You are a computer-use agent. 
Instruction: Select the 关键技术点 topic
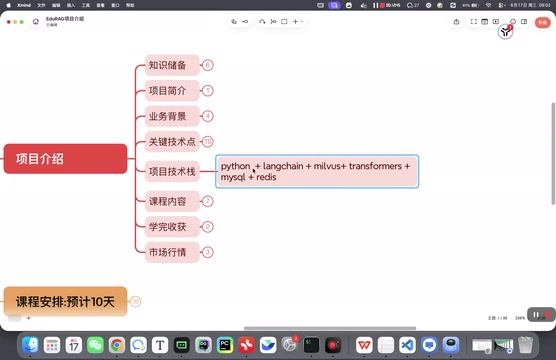[x=172, y=142]
